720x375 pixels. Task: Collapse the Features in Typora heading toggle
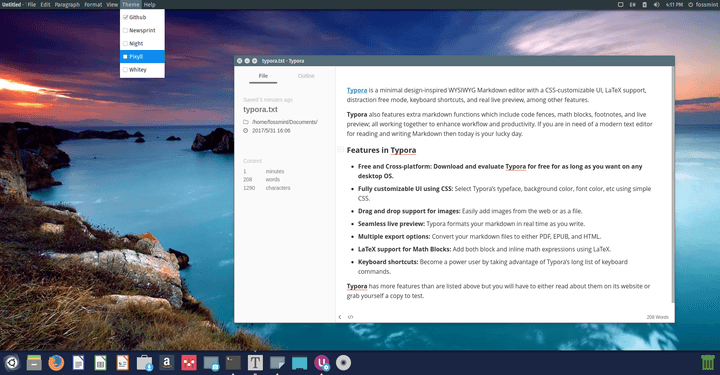(340, 150)
